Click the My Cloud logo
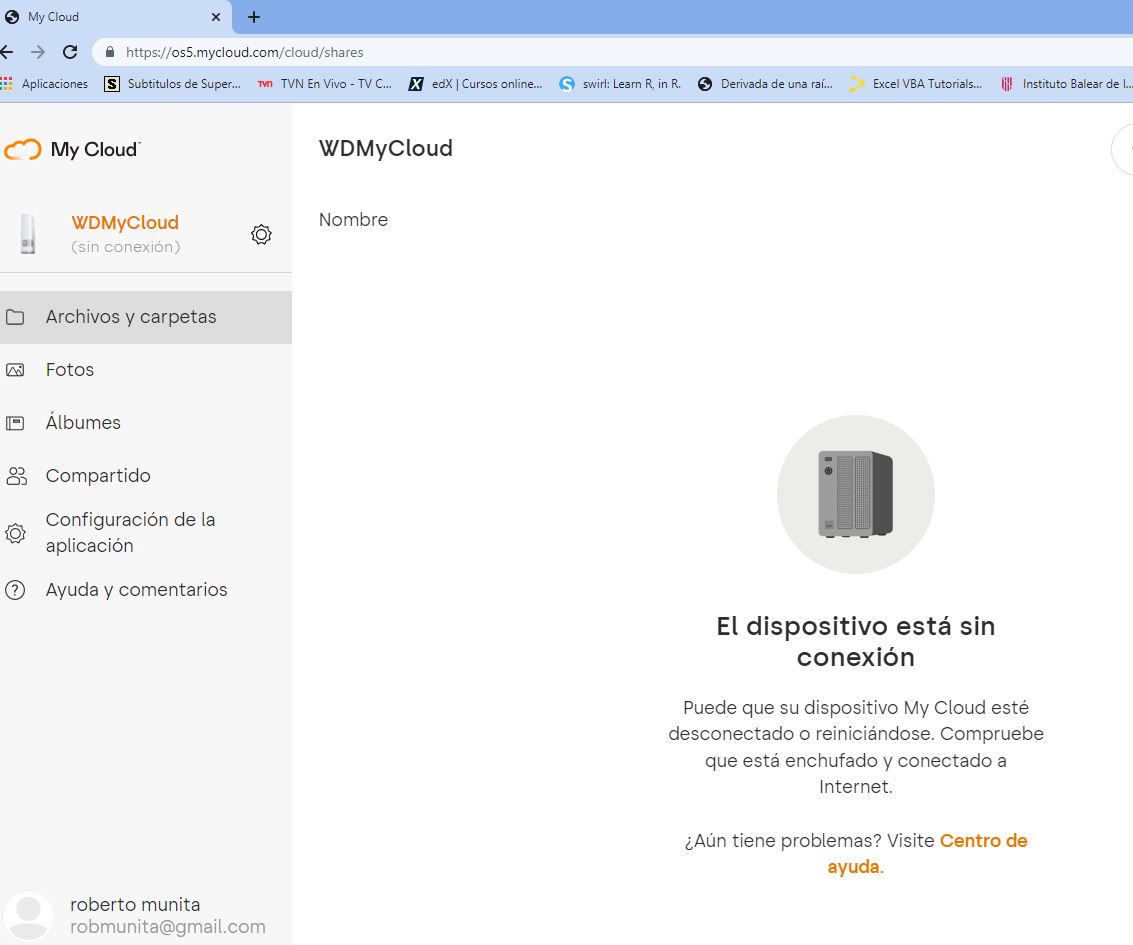The image size is (1133, 945). click(72, 150)
